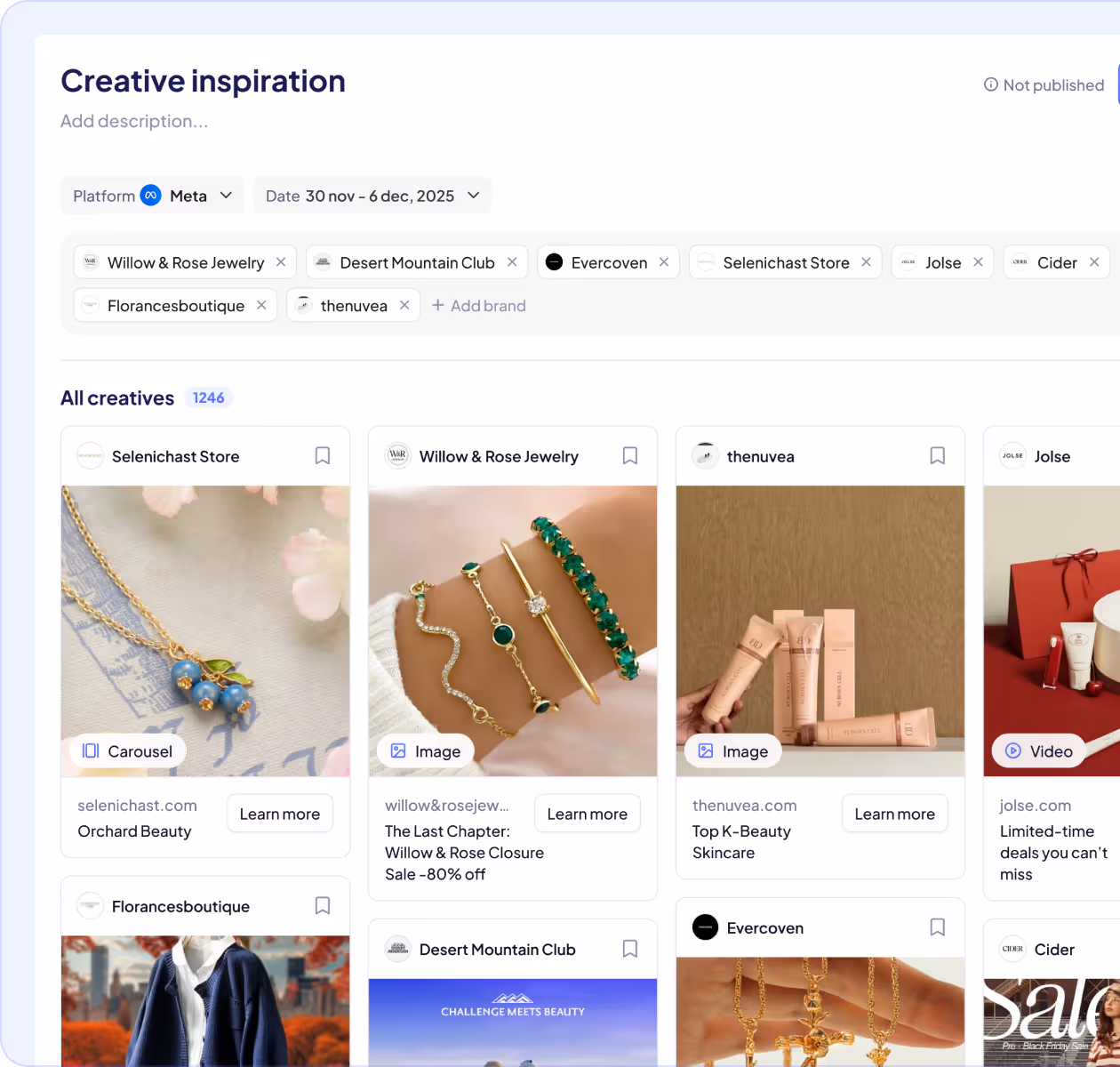This screenshot has height=1067, width=1120.
Task: Bookmark the Evercoven creative card
Action: click(x=938, y=927)
